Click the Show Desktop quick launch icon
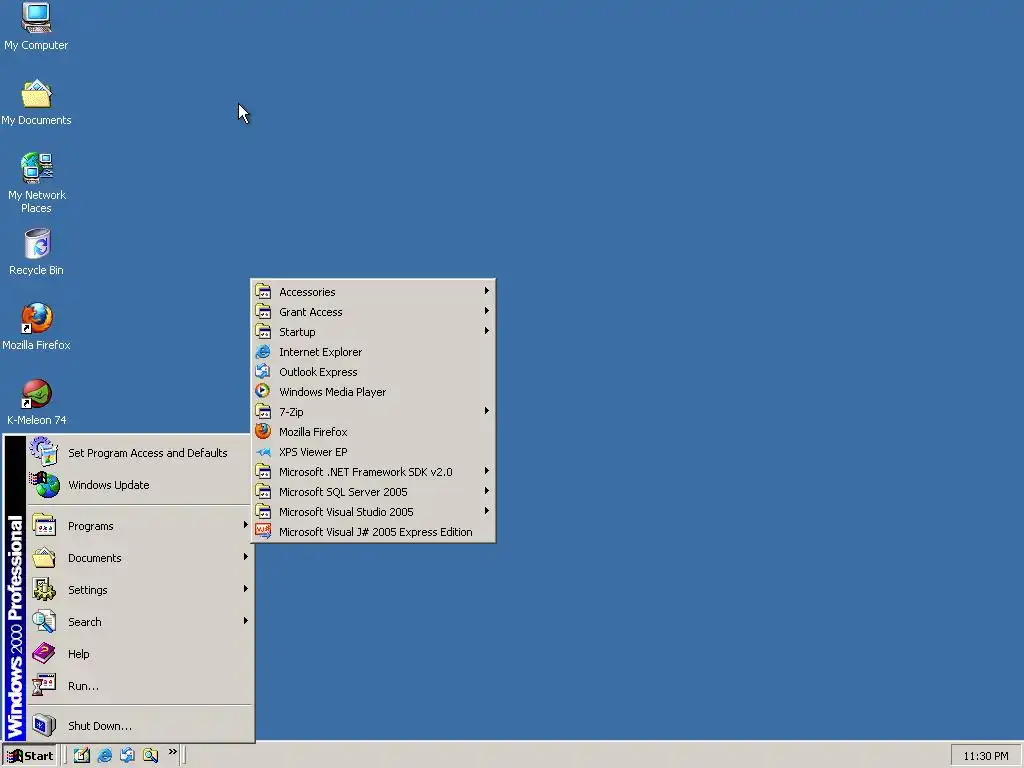The width and height of the screenshot is (1024, 768). click(82, 755)
